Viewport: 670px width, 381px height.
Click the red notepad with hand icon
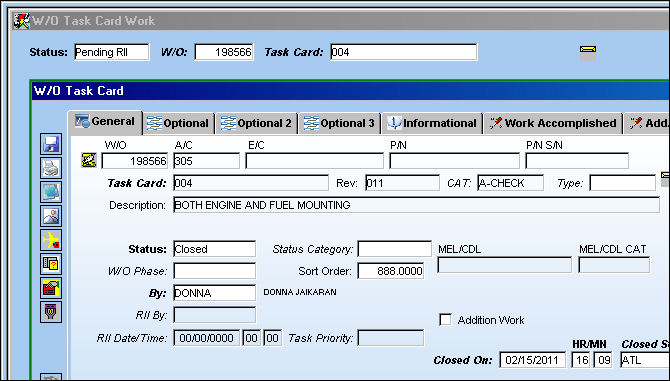click(51, 287)
